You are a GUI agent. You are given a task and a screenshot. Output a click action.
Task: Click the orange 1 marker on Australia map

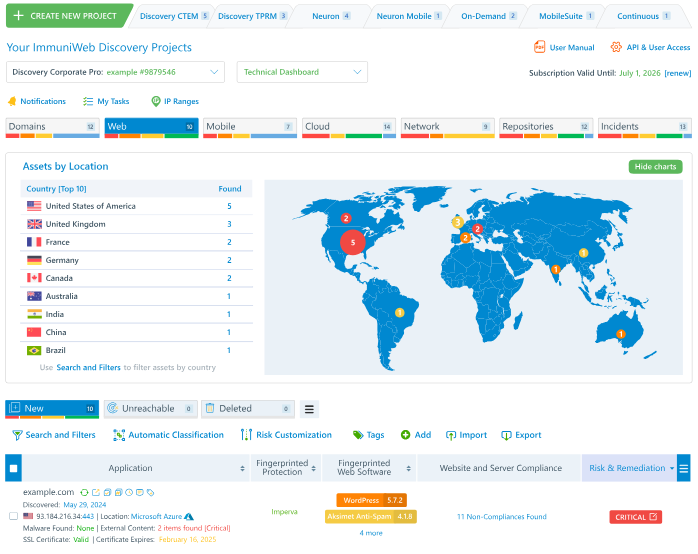point(621,334)
